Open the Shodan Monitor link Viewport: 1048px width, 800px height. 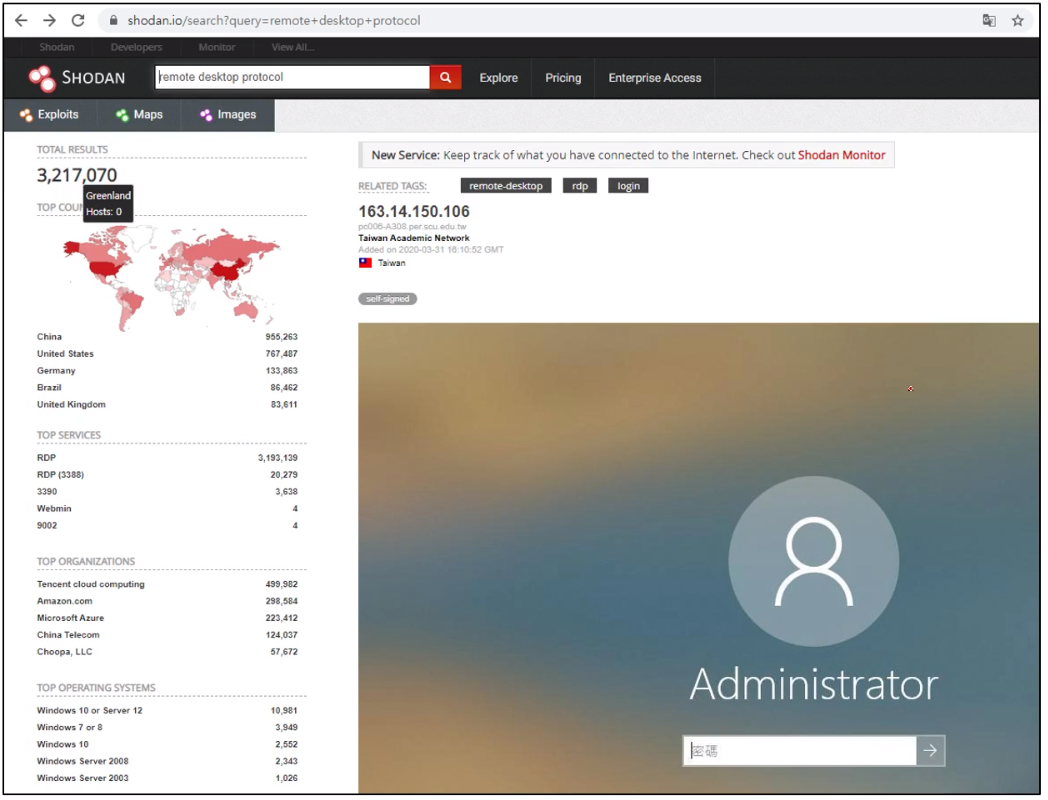pos(841,155)
